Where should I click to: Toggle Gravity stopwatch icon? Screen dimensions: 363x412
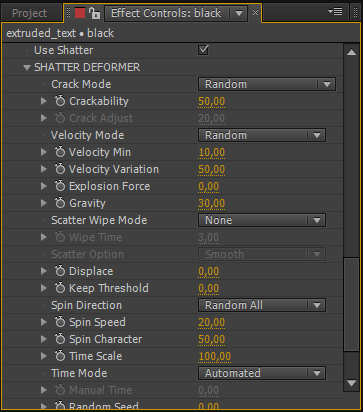coord(60,203)
